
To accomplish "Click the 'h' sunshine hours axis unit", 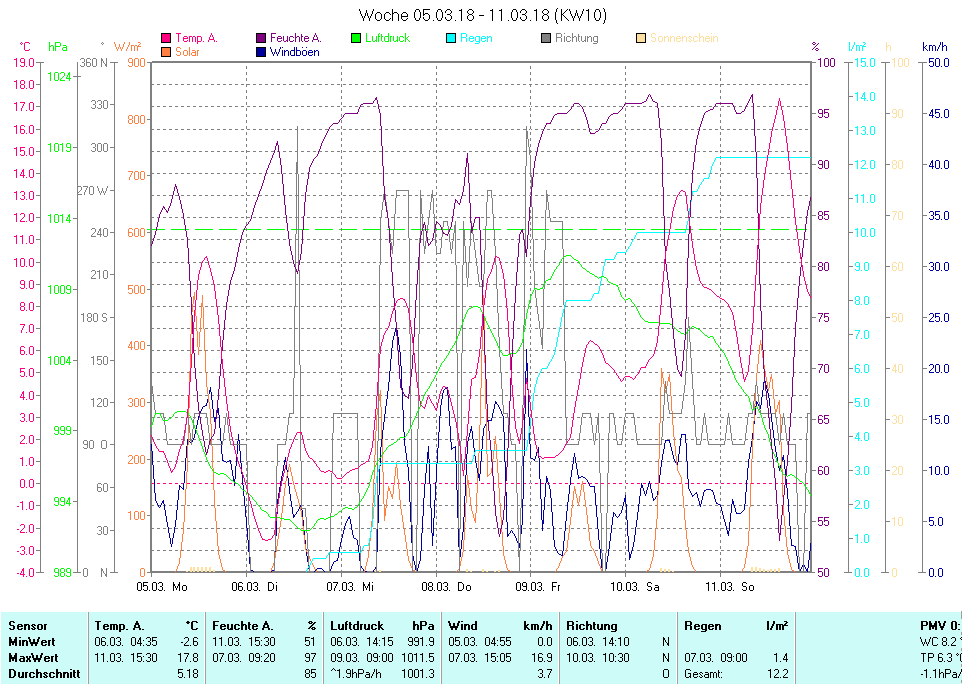I will 888,47.
